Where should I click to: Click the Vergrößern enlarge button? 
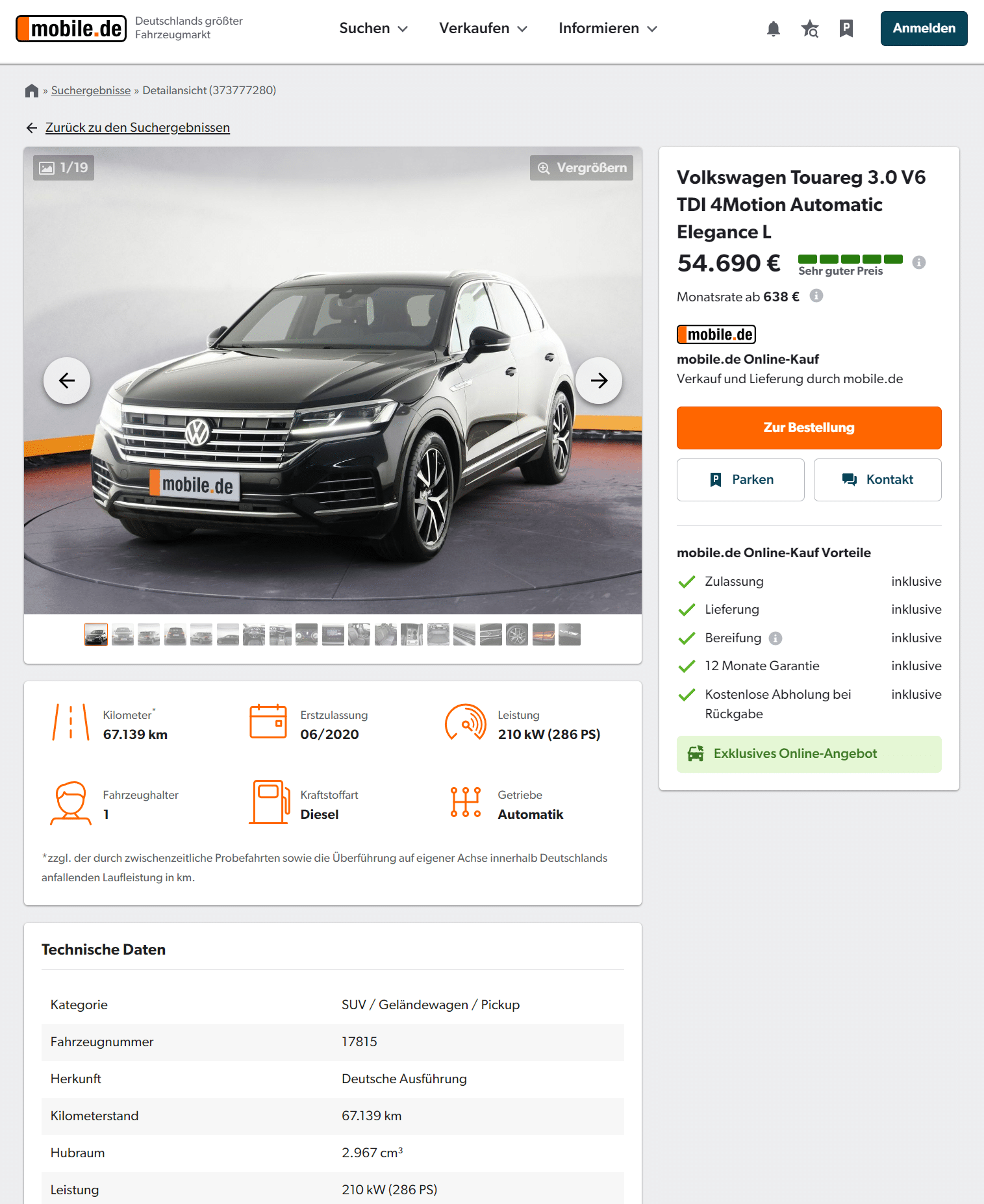(x=581, y=168)
